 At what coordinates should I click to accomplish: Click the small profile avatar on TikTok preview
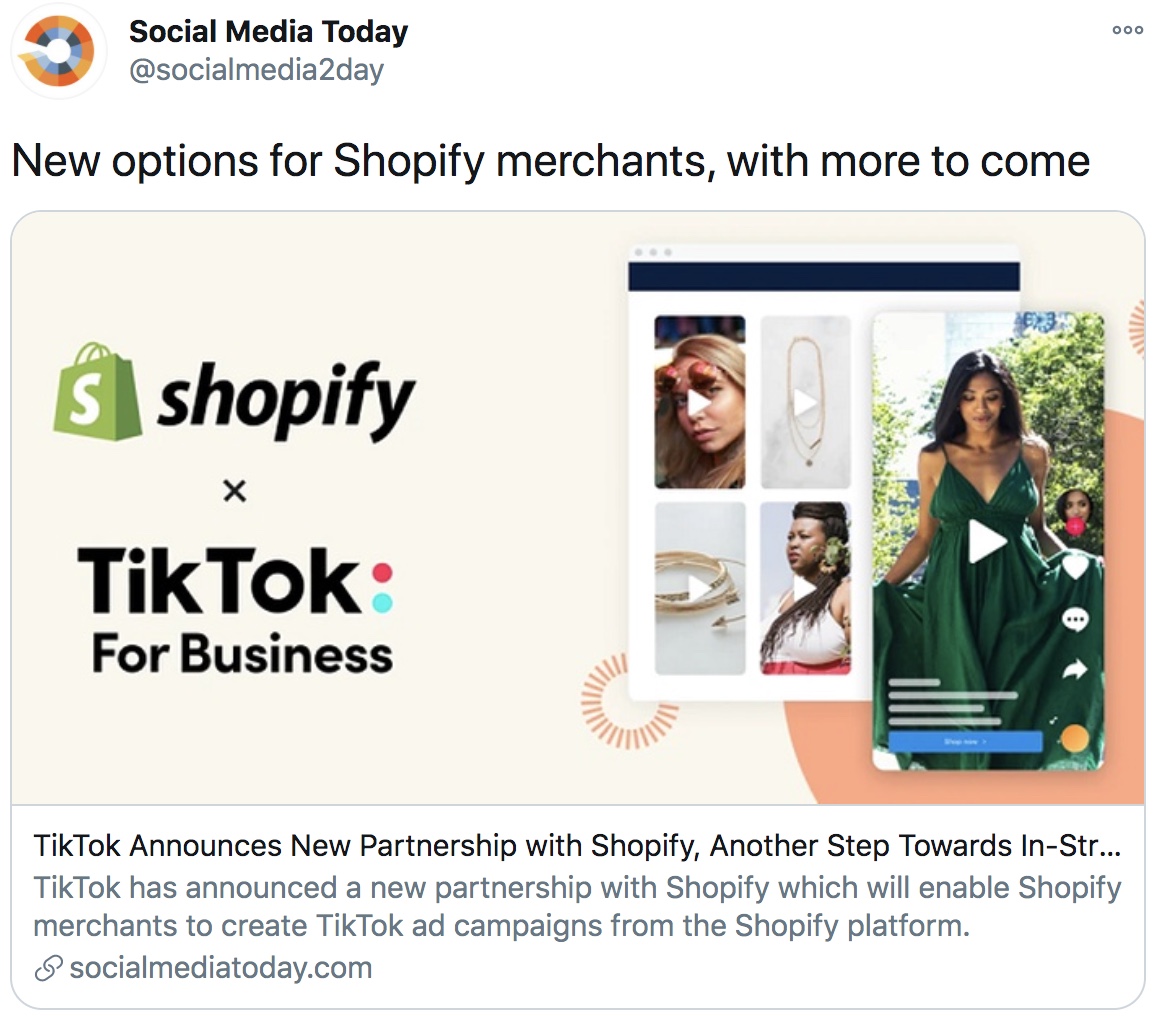pos(1075,508)
